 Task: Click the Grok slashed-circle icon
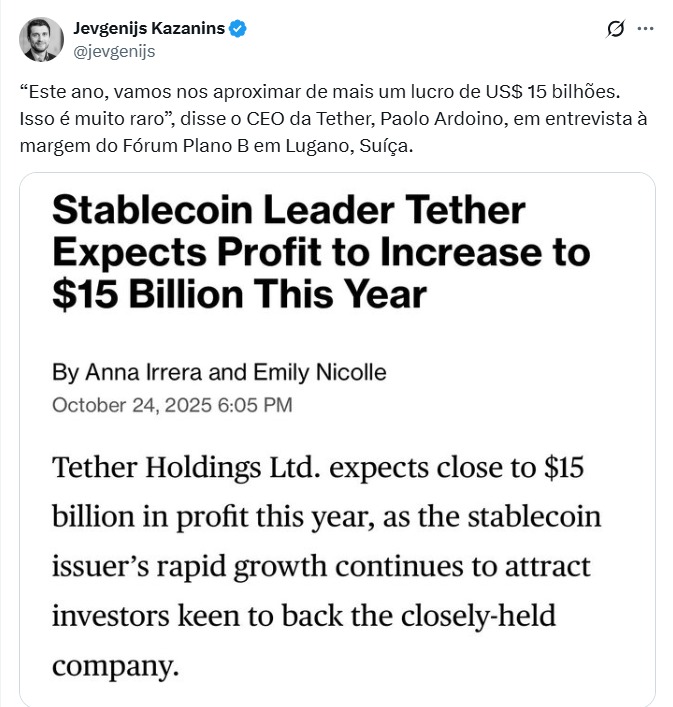click(x=616, y=30)
